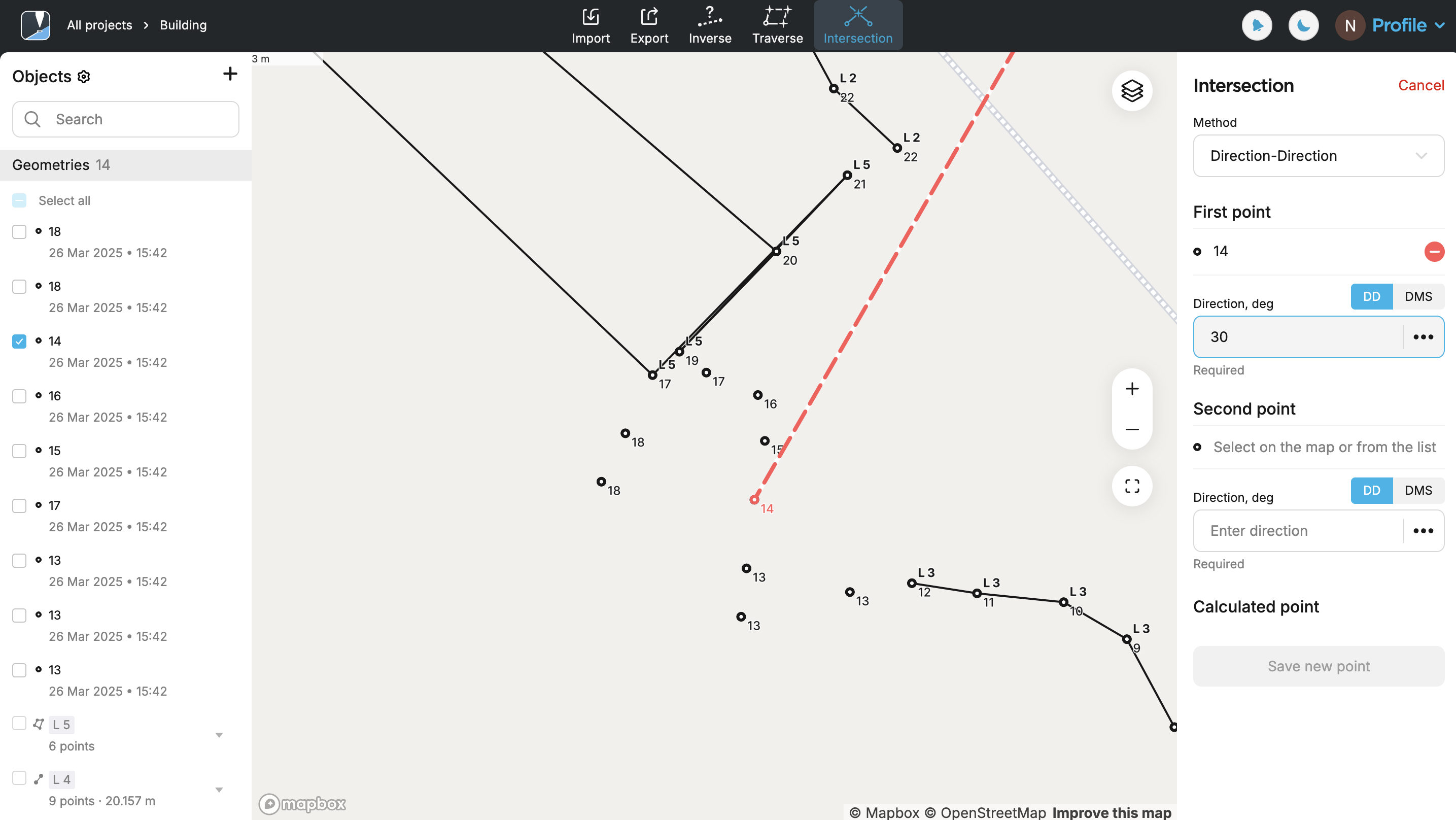Open the Export tool
1456x820 pixels.
(x=649, y=25)
